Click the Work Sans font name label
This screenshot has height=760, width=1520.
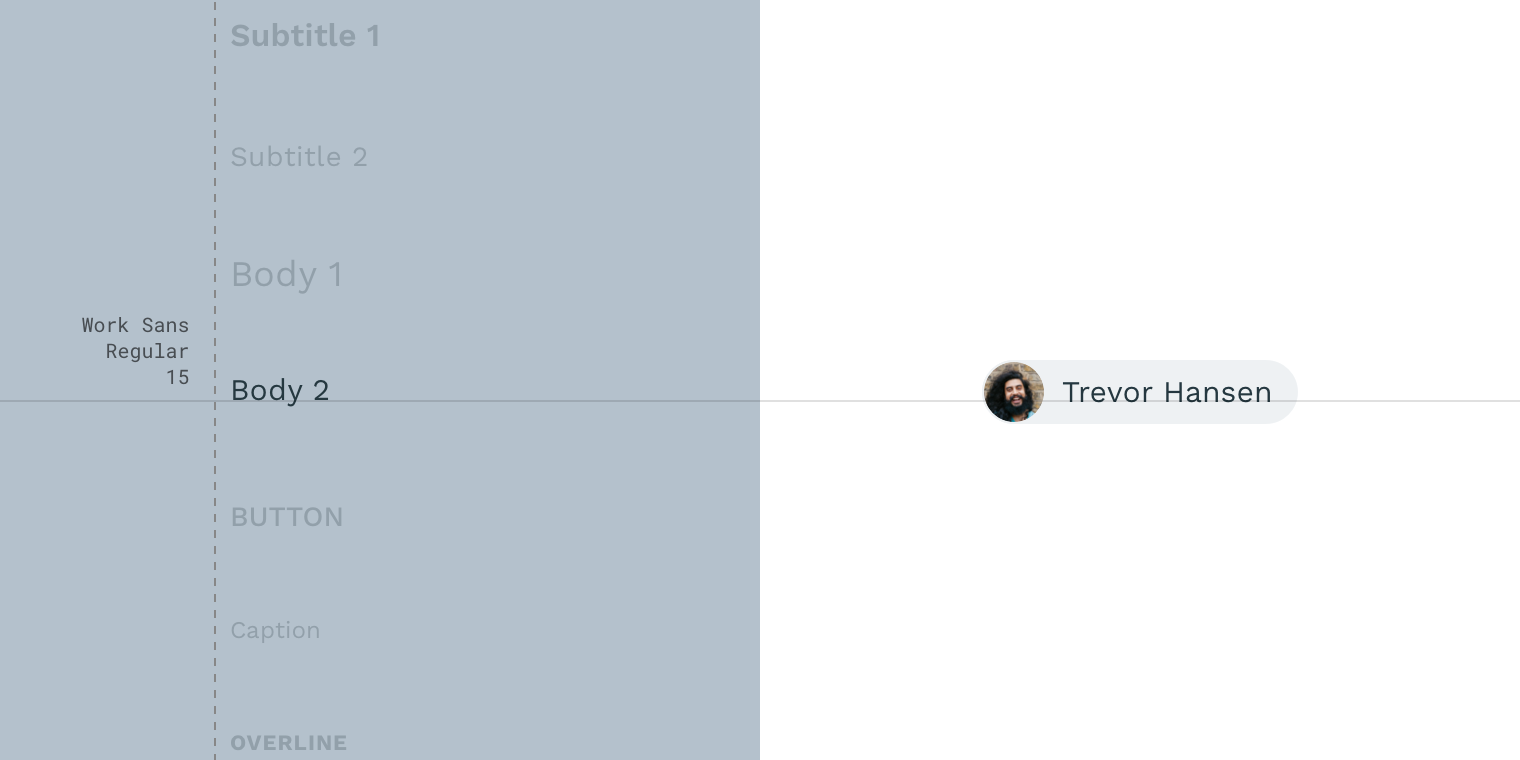(135, 325)
